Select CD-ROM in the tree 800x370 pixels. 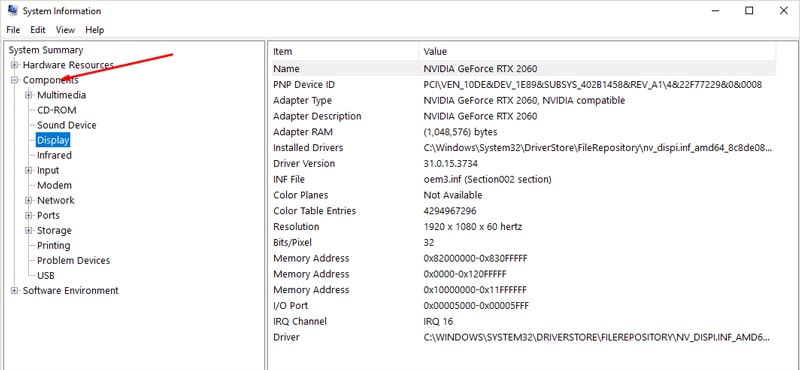point(56,110)
